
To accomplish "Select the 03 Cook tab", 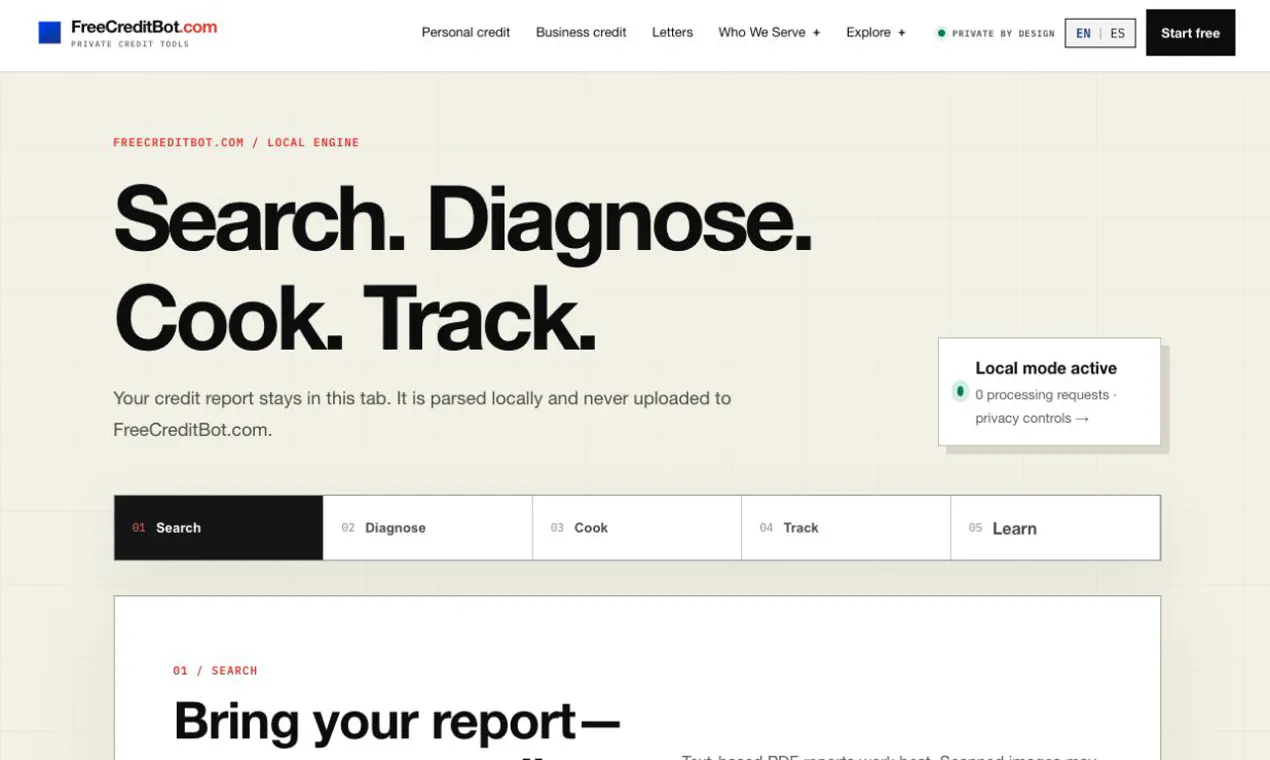I will (x=637, y=528).
